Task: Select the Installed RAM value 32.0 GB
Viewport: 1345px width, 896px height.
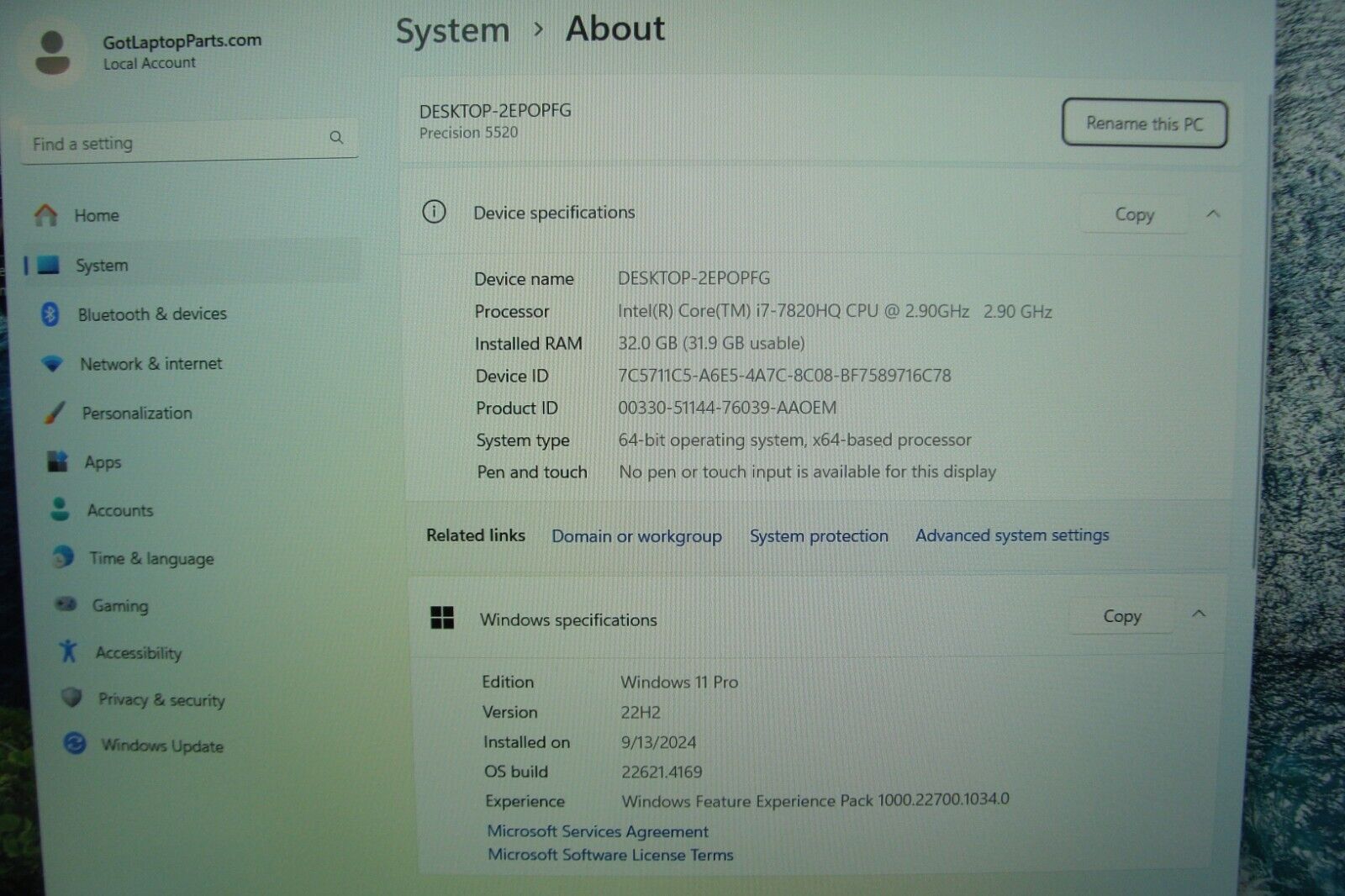Action: pyautogui.click(x=711, y=343)
